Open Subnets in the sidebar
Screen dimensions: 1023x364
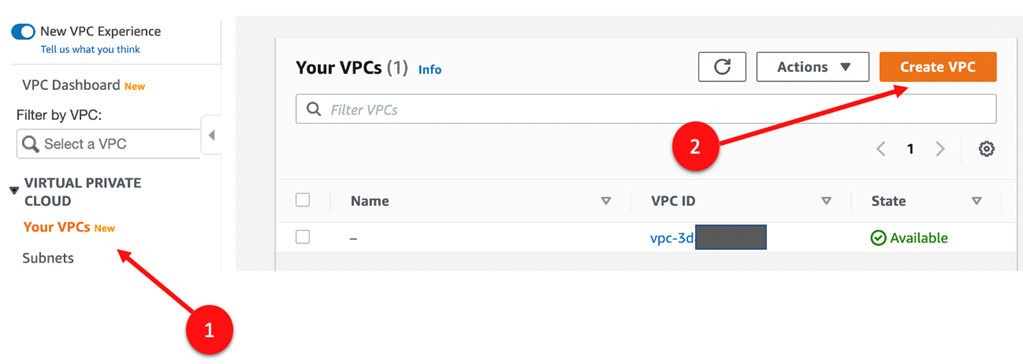tap(48, 258)
